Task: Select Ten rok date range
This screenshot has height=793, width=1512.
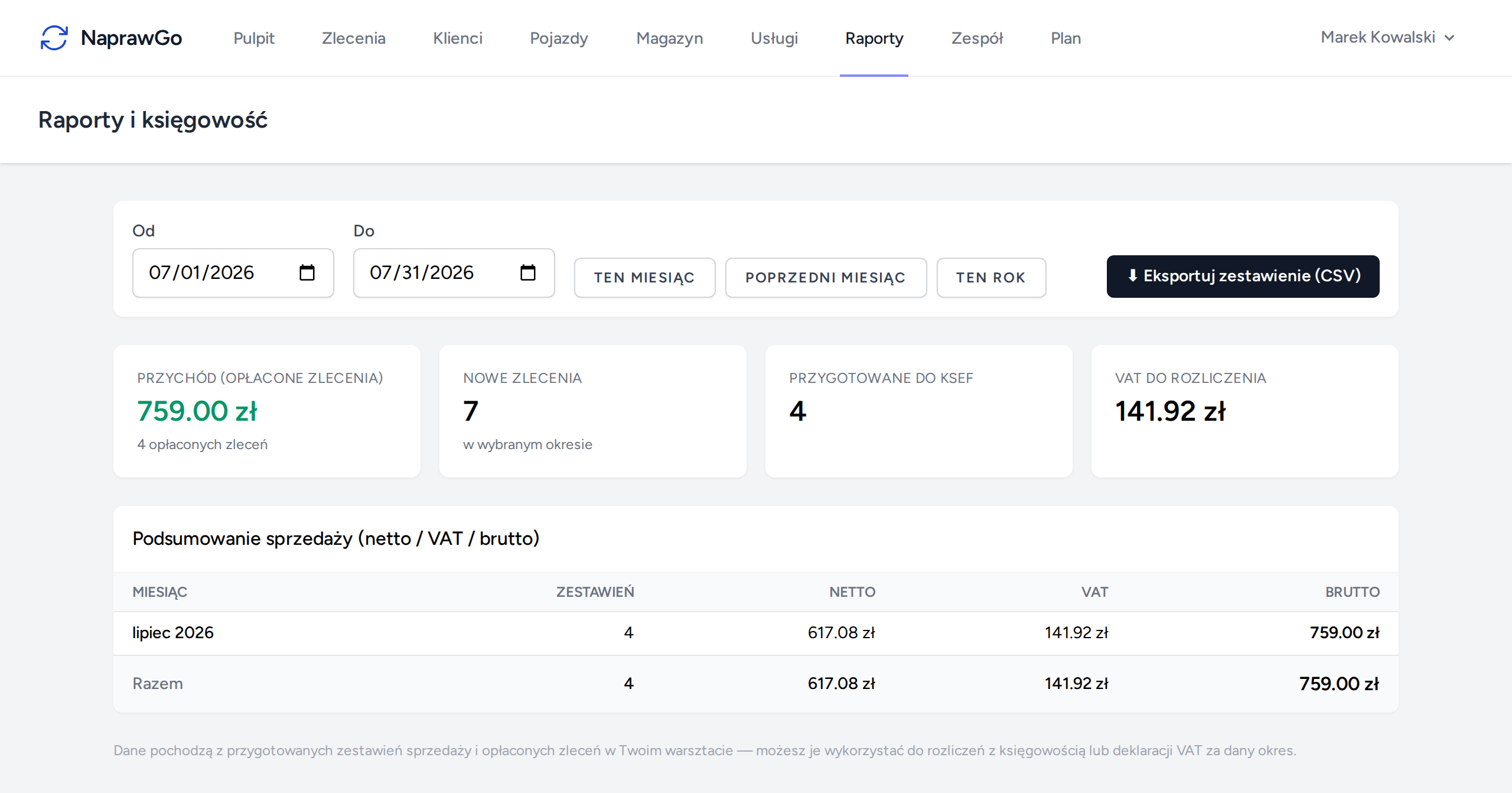Action: pos(991,278)
